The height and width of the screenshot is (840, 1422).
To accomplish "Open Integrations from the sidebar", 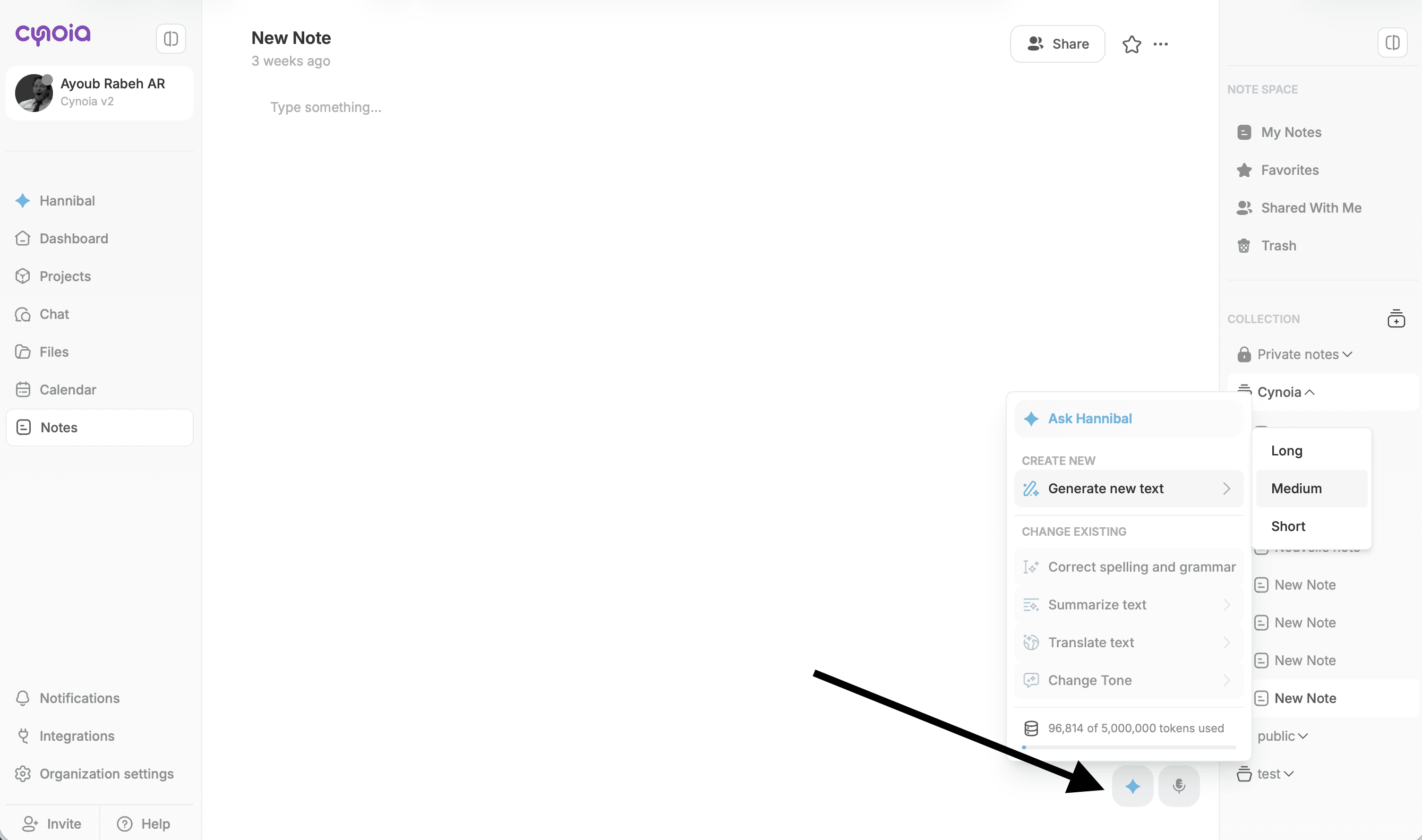I will point(77,736).
